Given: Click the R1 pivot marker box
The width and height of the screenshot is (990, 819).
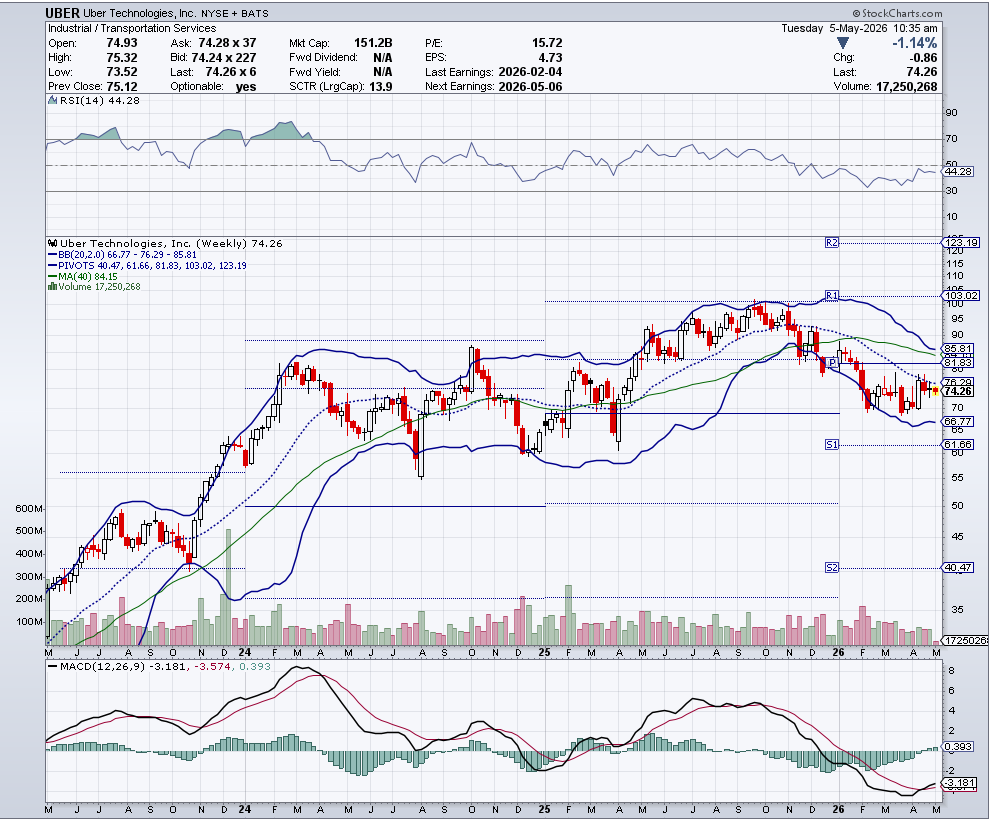Looking at the screenshot, I should [x=832, y=296].
